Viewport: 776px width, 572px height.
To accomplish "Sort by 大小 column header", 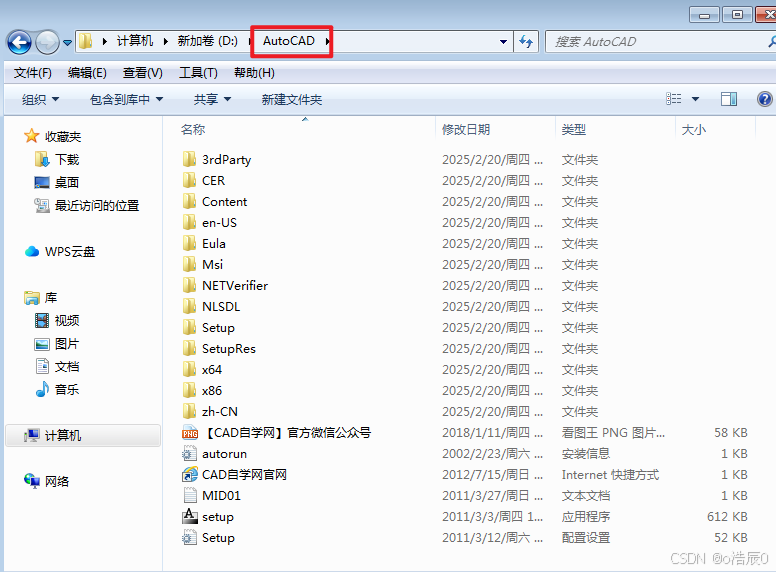I will (x=693, y=130).
